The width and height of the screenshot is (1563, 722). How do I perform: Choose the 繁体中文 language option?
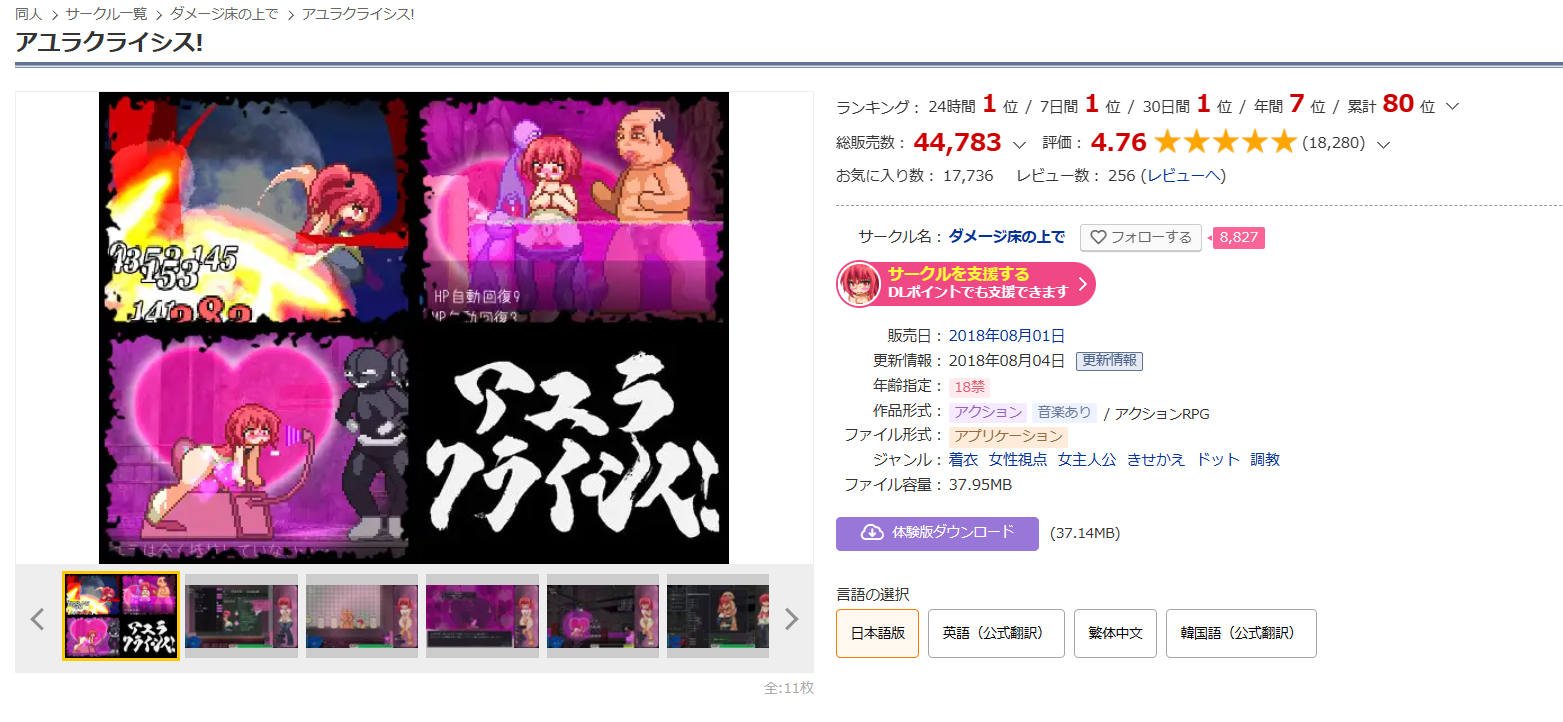1115,633
